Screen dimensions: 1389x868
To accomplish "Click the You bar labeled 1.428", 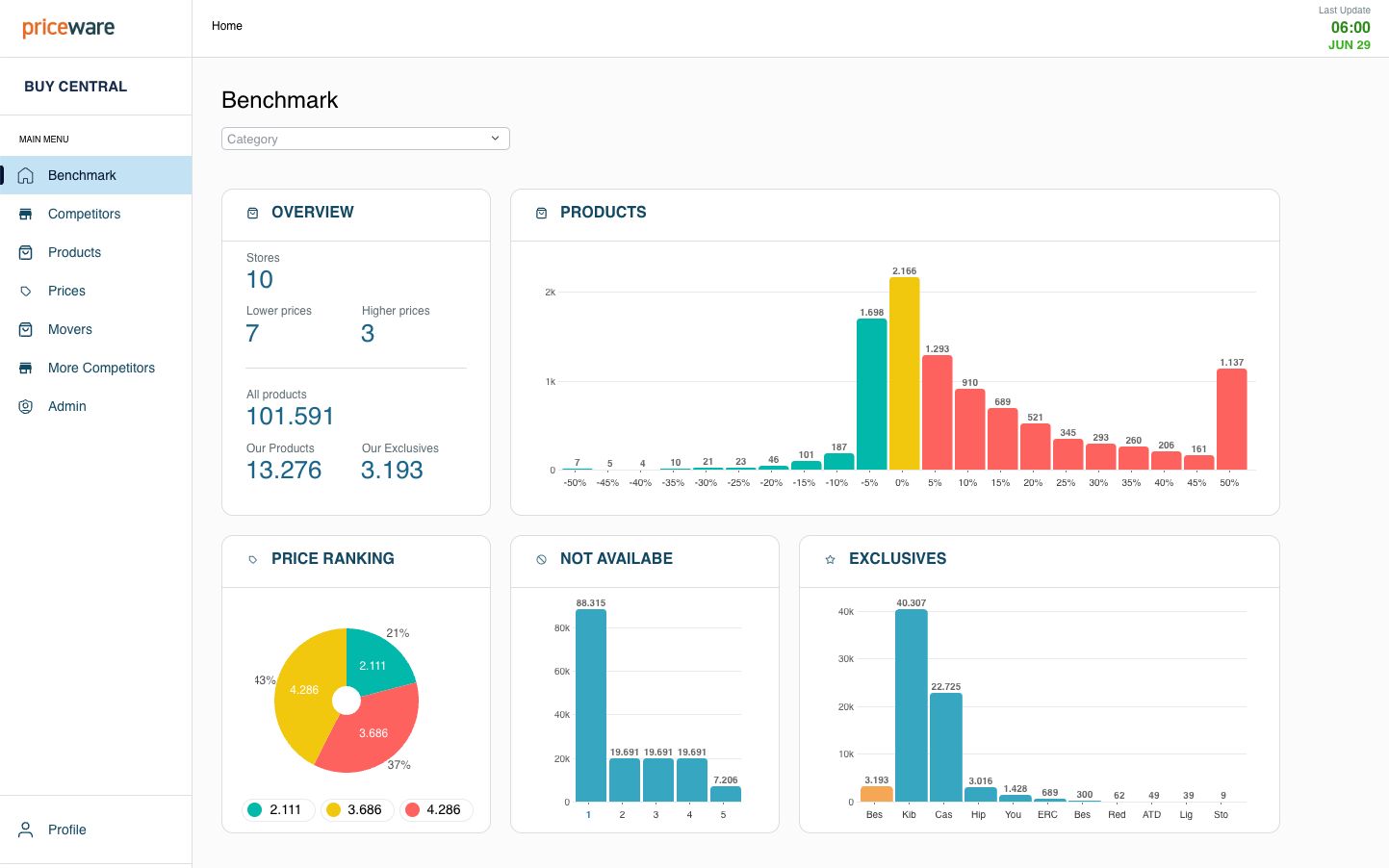I will (x=1015, y=798).
